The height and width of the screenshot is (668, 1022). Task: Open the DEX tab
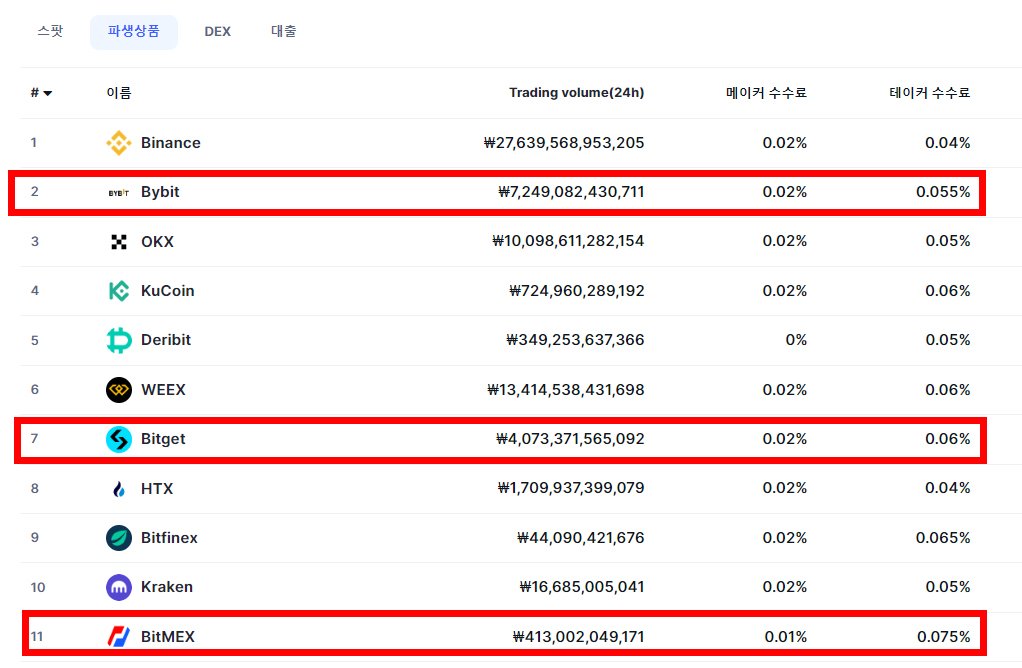(218, 31)
